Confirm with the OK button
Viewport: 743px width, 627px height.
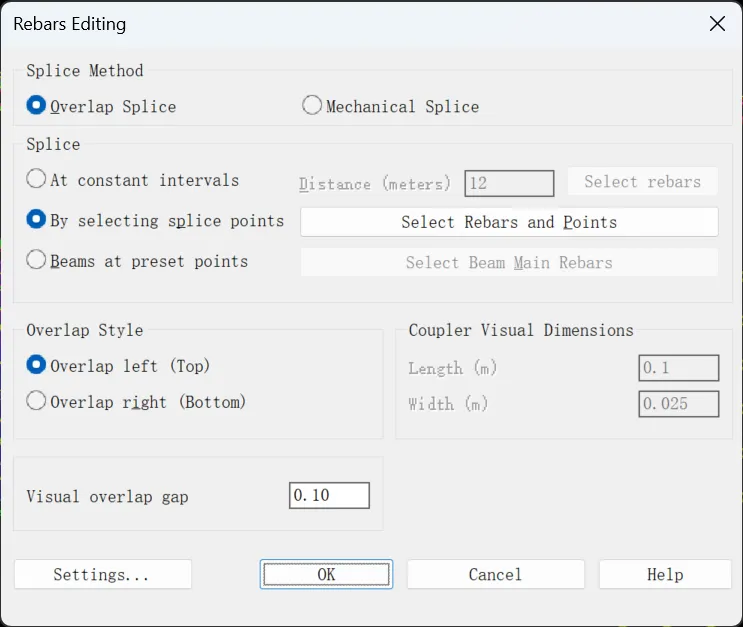pos(326,574)
